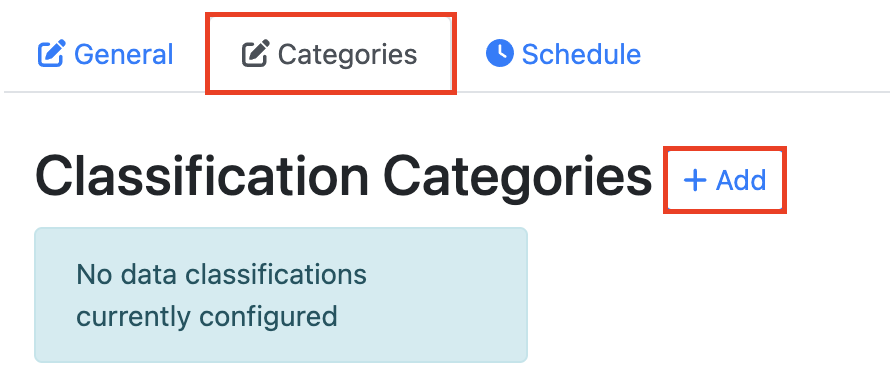Screen dimensions: 890x382
Task: Add a new classification category
Action: [x=725, y=180]
